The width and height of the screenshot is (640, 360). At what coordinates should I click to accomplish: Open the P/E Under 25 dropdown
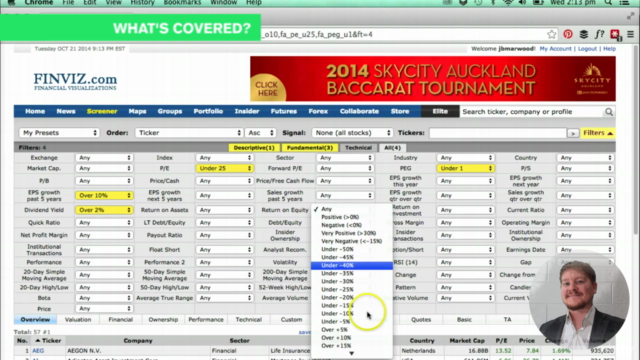224,168
